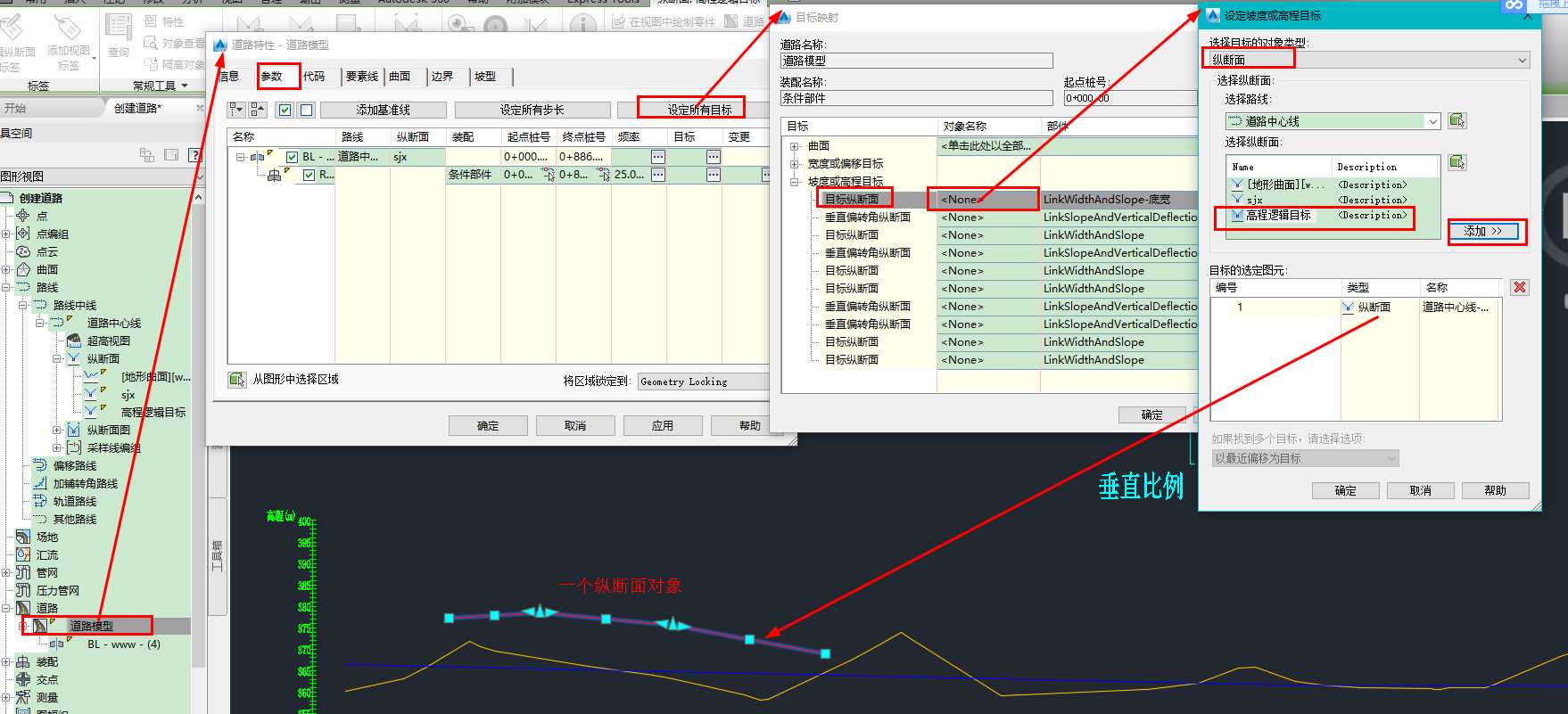The width and height of the screenshot is (1568, 714).
Task: Click 取消 in 设定坡度或高程目标 dialog
Action: (x=1421, y=490)
